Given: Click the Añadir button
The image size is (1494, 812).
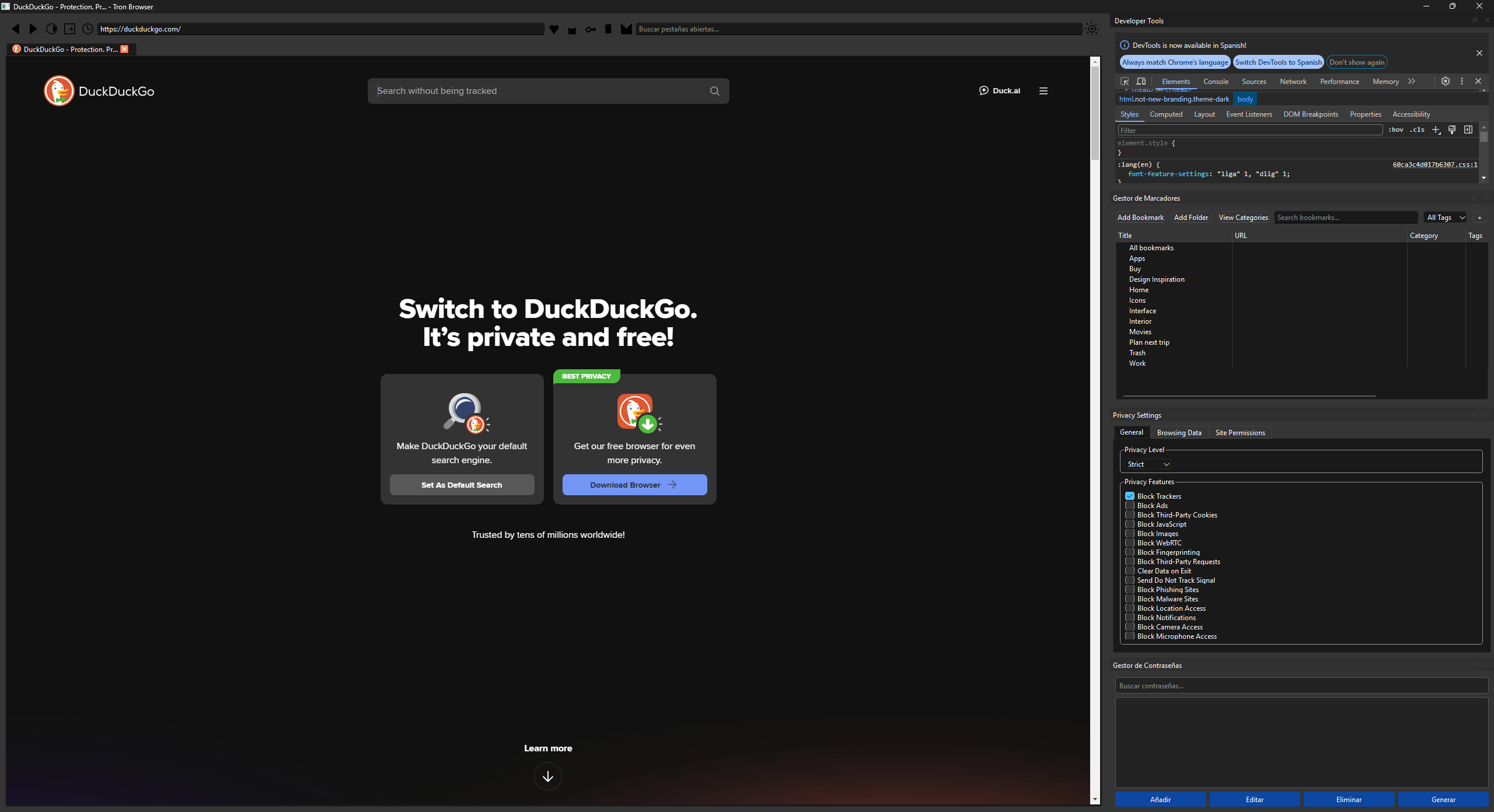Looking at the screenshot, I should (x=1160, y=800).
